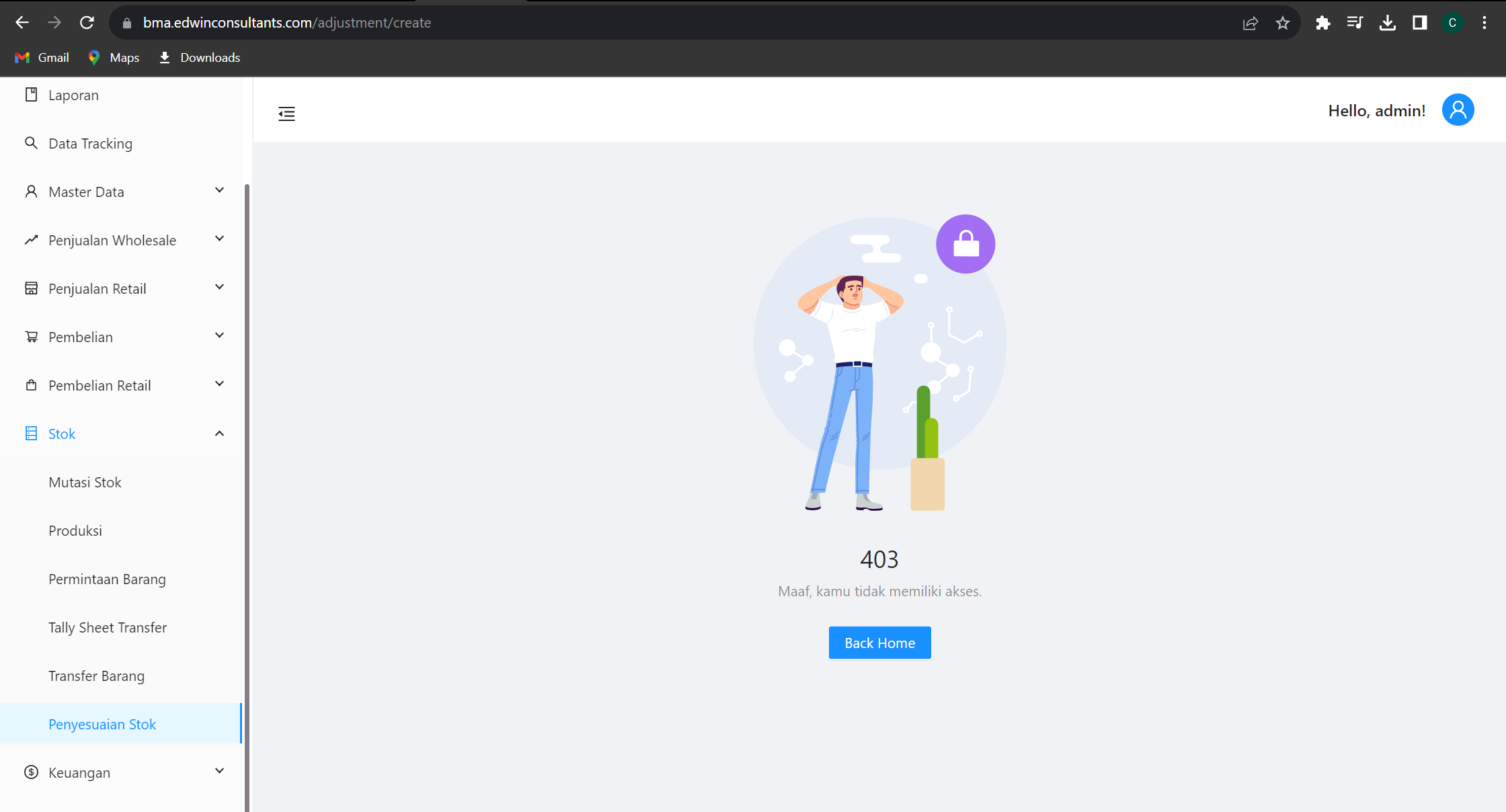Click the browser address bar URL

pyautogui.click(x=286, y=23)
